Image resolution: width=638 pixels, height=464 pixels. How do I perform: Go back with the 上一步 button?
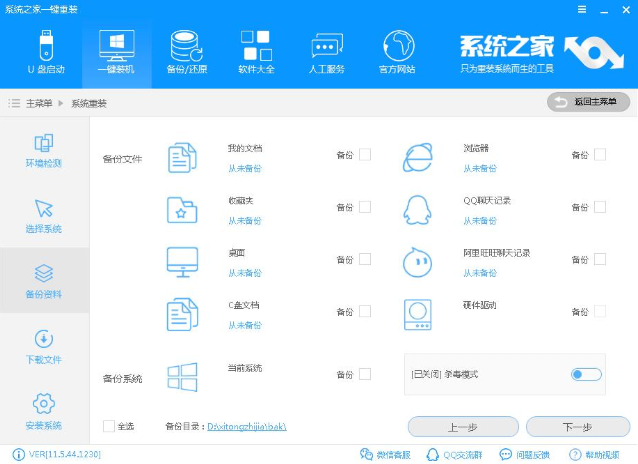click(x=463, y=427)
